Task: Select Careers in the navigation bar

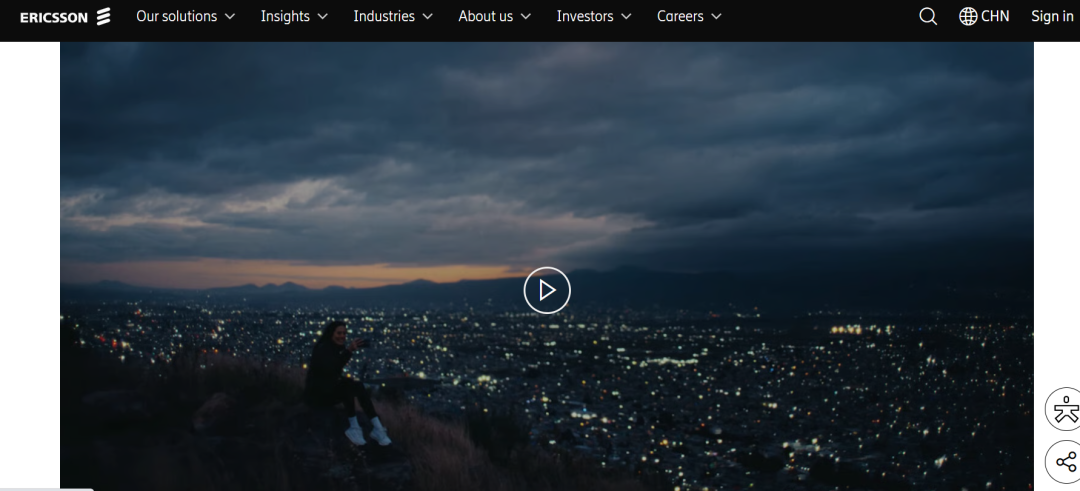Action: 680,16
